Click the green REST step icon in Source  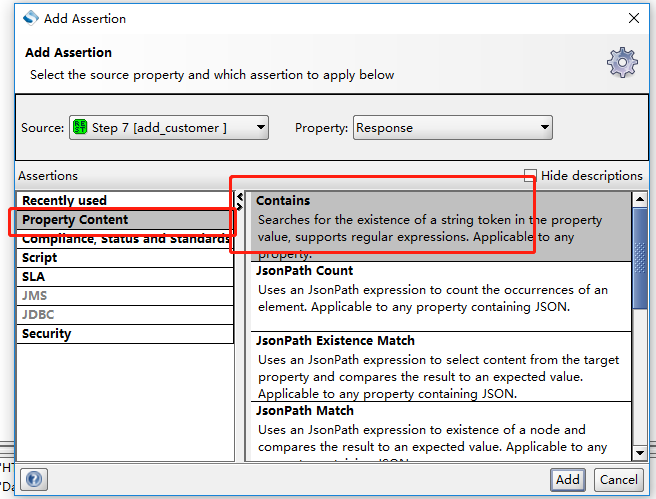coord(80,127)
